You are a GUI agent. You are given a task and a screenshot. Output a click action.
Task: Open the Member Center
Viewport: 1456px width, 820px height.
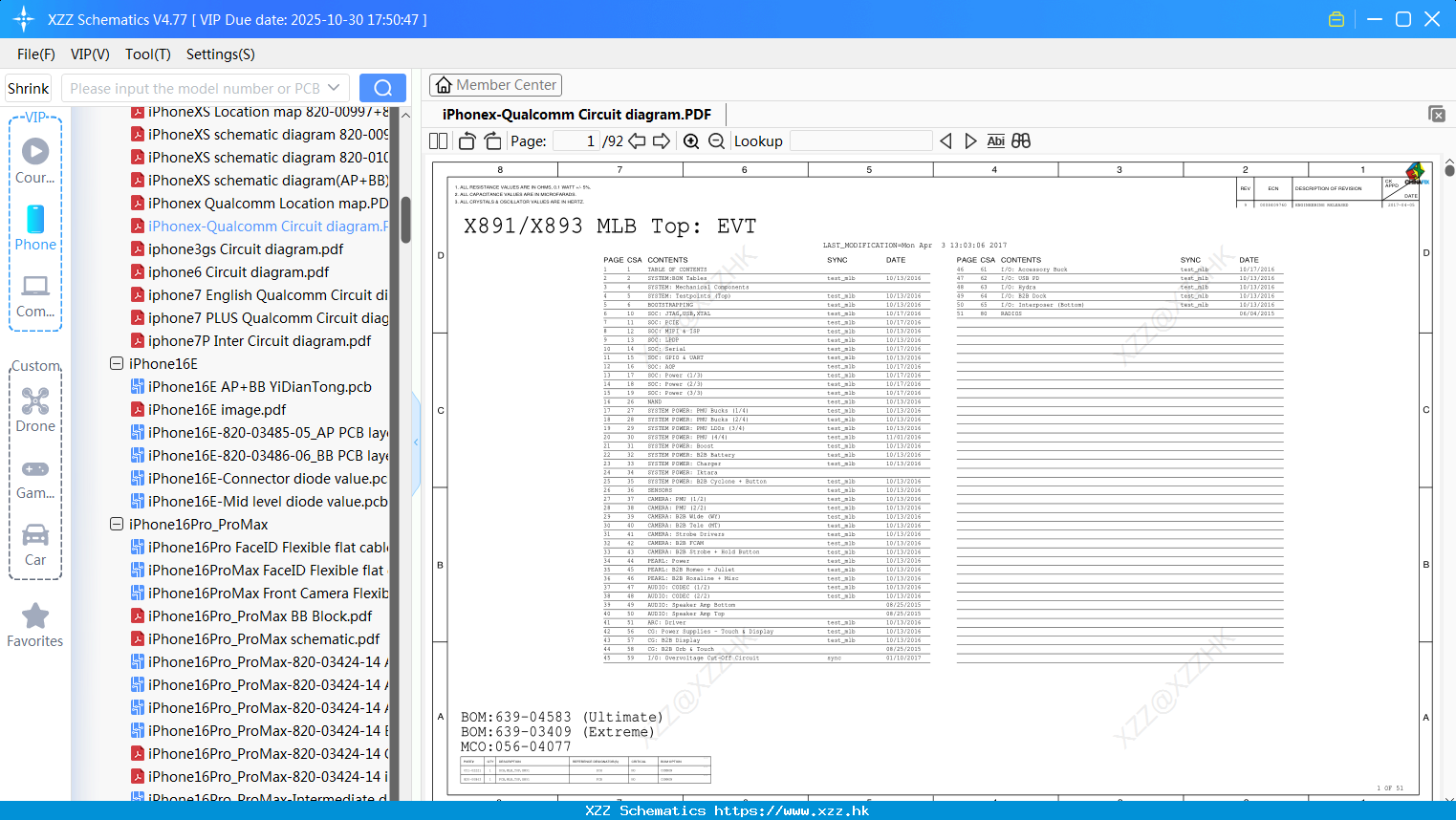495,85
